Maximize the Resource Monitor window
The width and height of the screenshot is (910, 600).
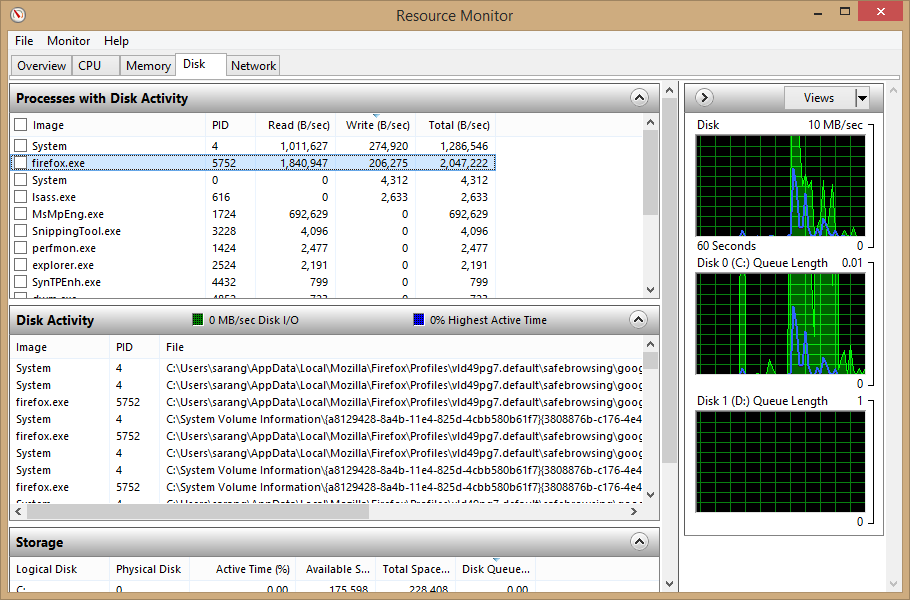845,12
